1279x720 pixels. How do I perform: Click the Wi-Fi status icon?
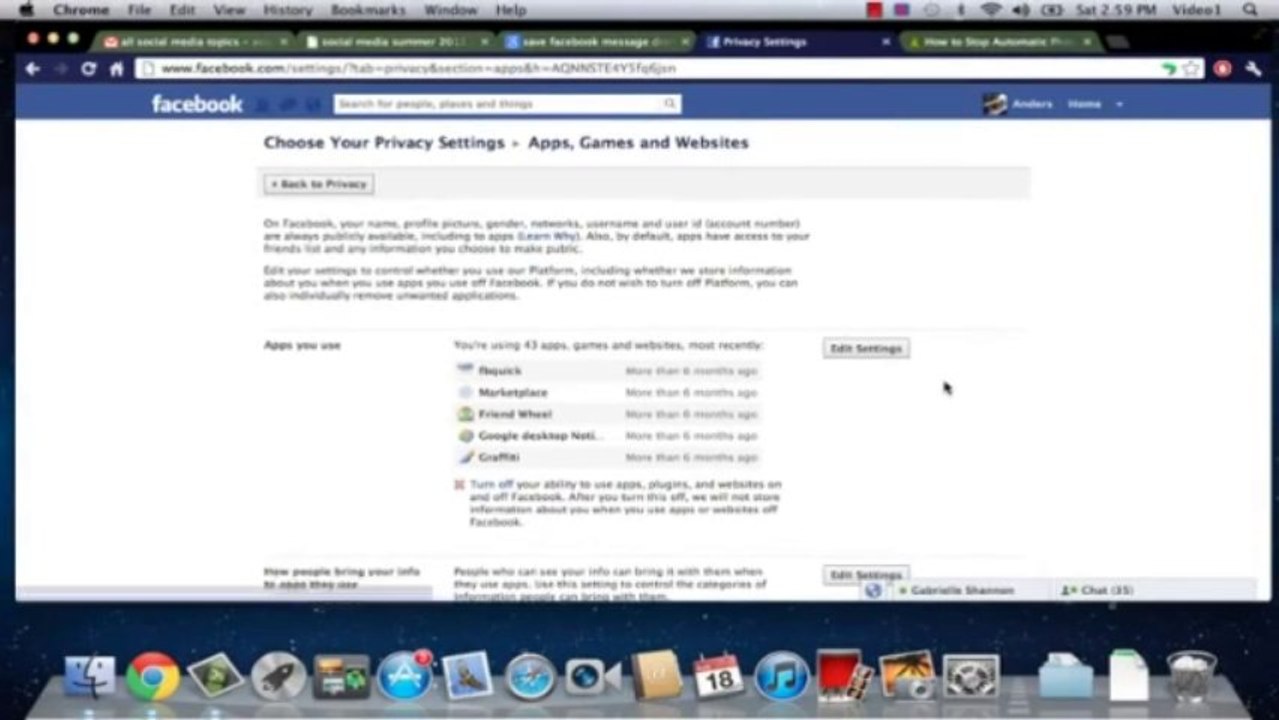991,9
